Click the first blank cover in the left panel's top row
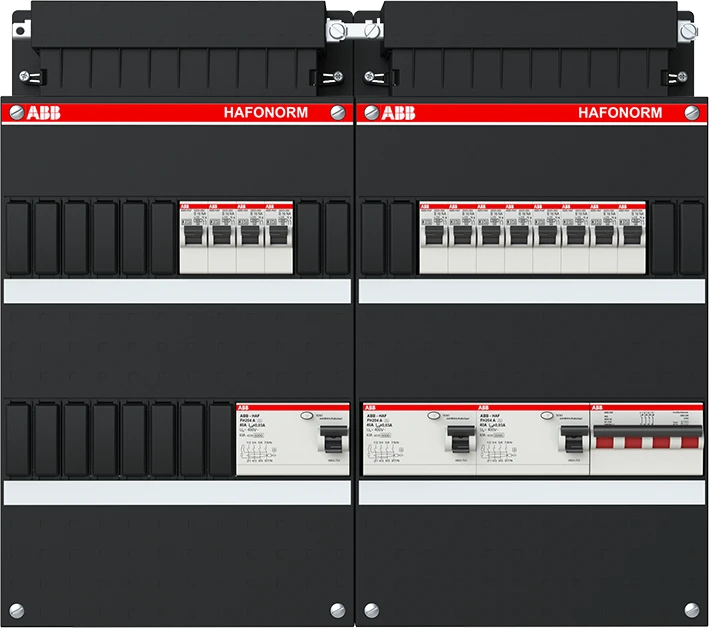This screenshot has width=709, height=628. [19, 236]
